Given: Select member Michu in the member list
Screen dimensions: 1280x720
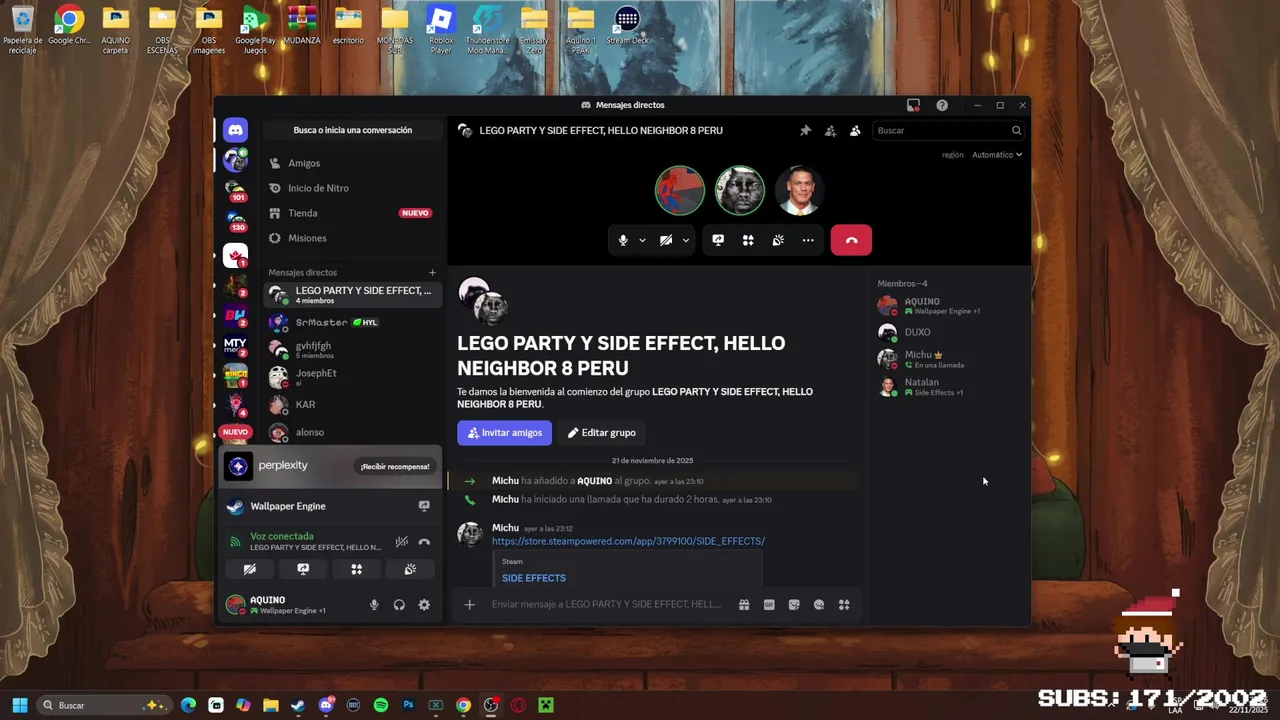Looking at the screenshot, I should [x=948, y=359].
